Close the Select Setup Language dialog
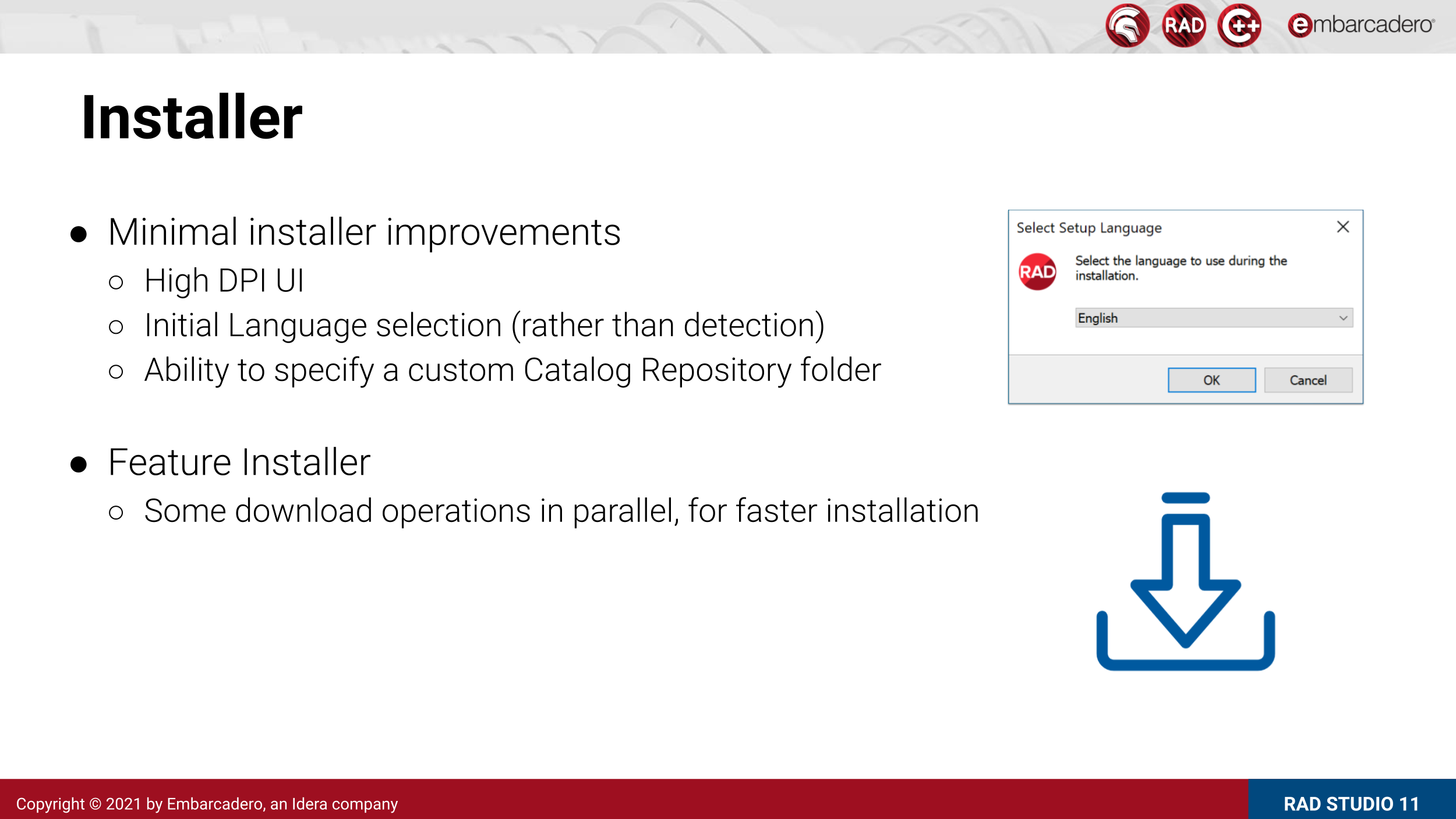This screenshot has height=819, width=1456. point(1343,226)
